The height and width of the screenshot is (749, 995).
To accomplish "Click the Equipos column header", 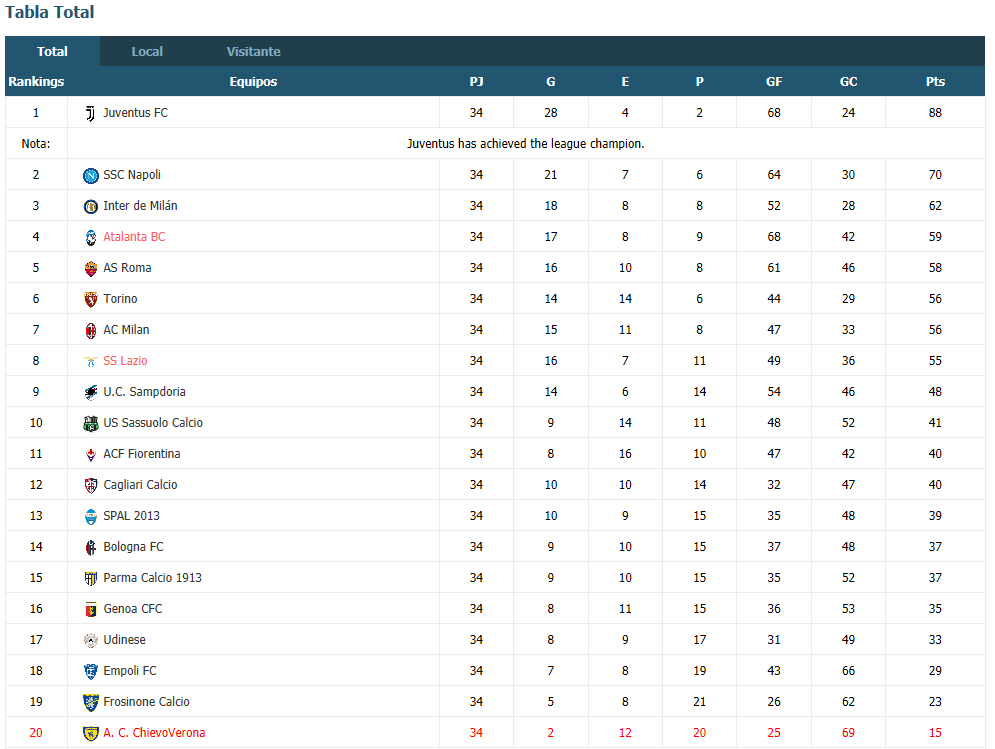I will click(x=253, y=82).
